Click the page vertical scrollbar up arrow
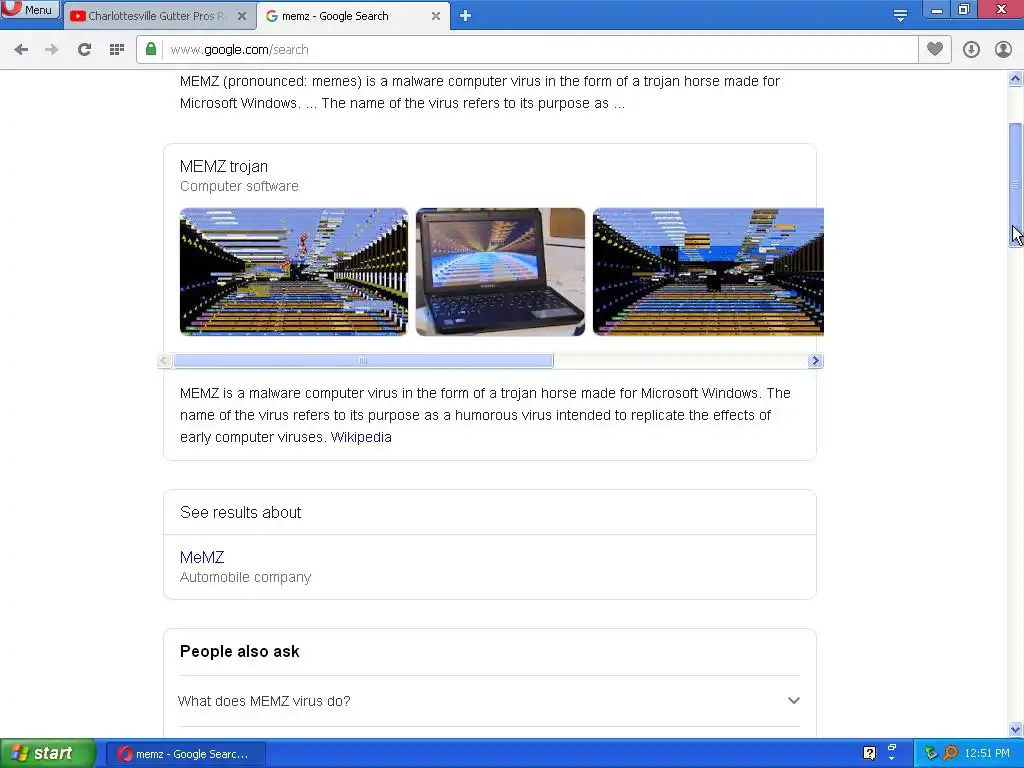The image size is (1024, 768). [x=1016, y=79]
